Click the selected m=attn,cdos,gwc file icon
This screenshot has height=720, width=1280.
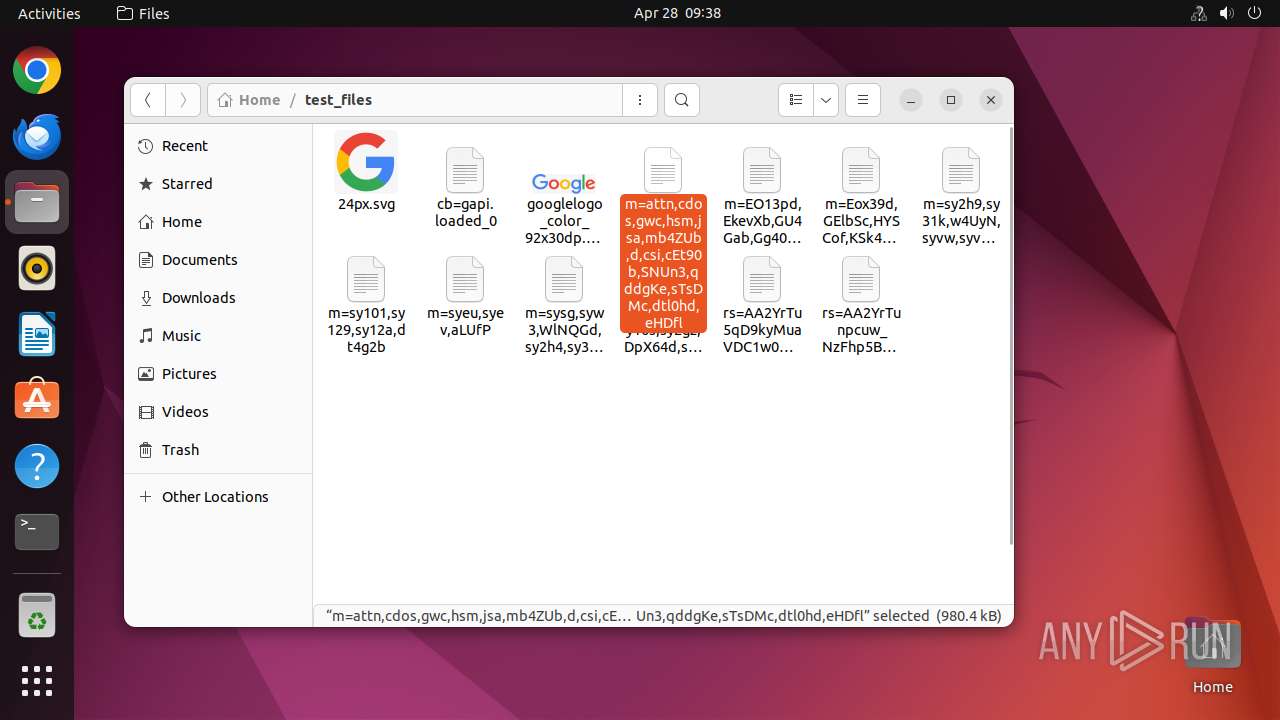pos(663,169)
